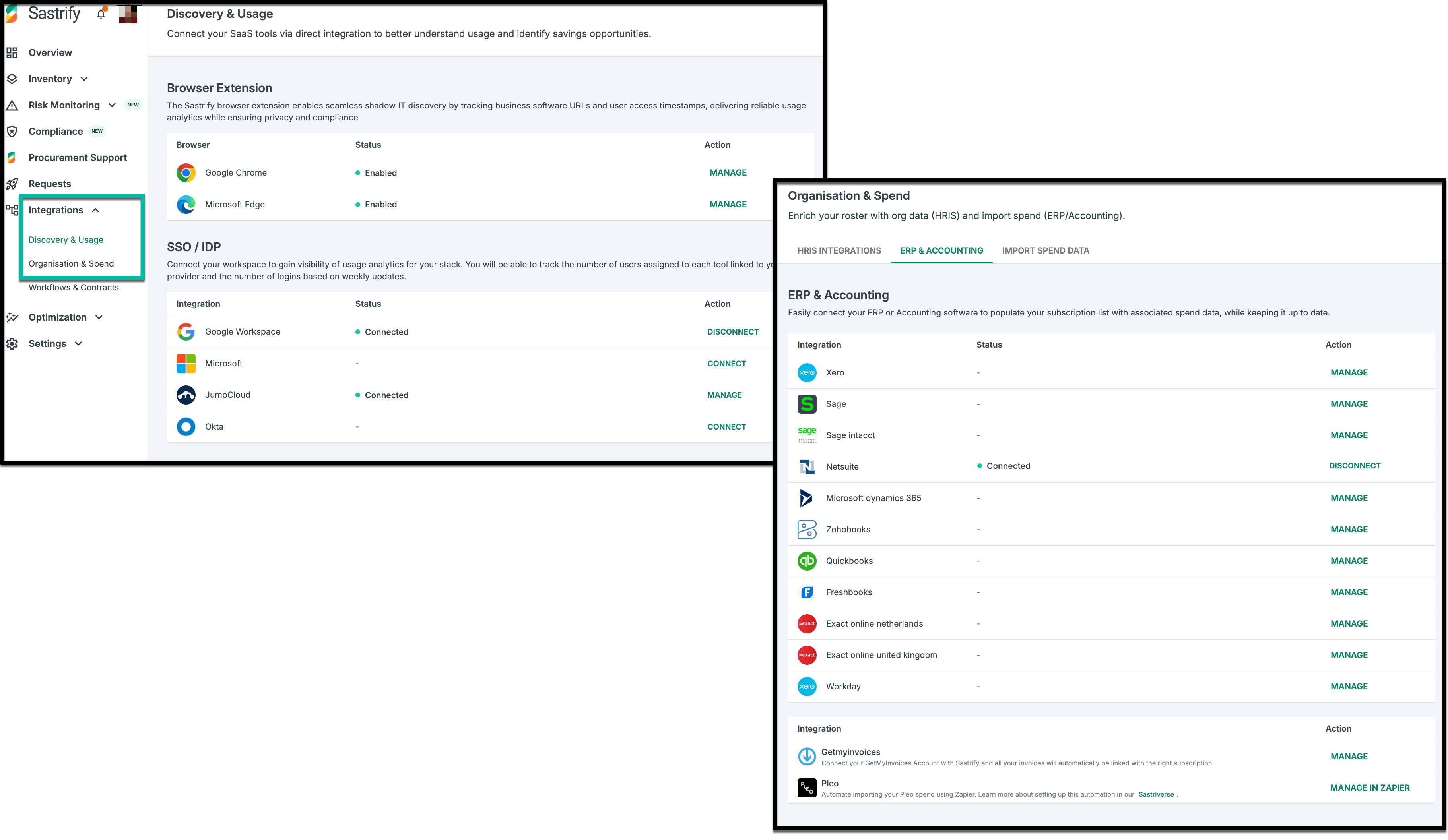Manage the Quickbooks integration
This screenshot has width=1448, height=840.
[x=1349, y=561]
